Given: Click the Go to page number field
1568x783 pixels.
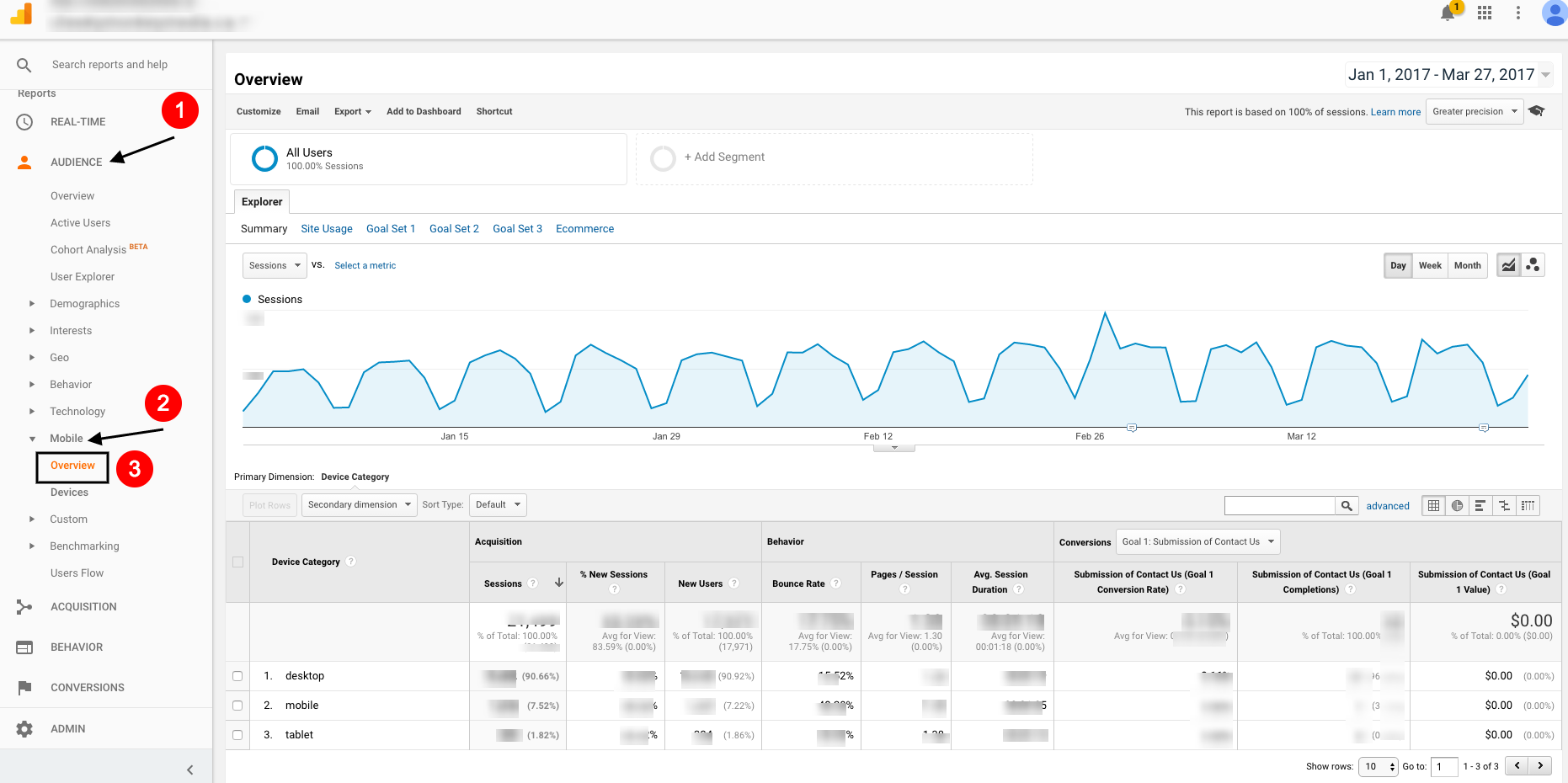Looking at the screenshot, I should (1444, 766).
